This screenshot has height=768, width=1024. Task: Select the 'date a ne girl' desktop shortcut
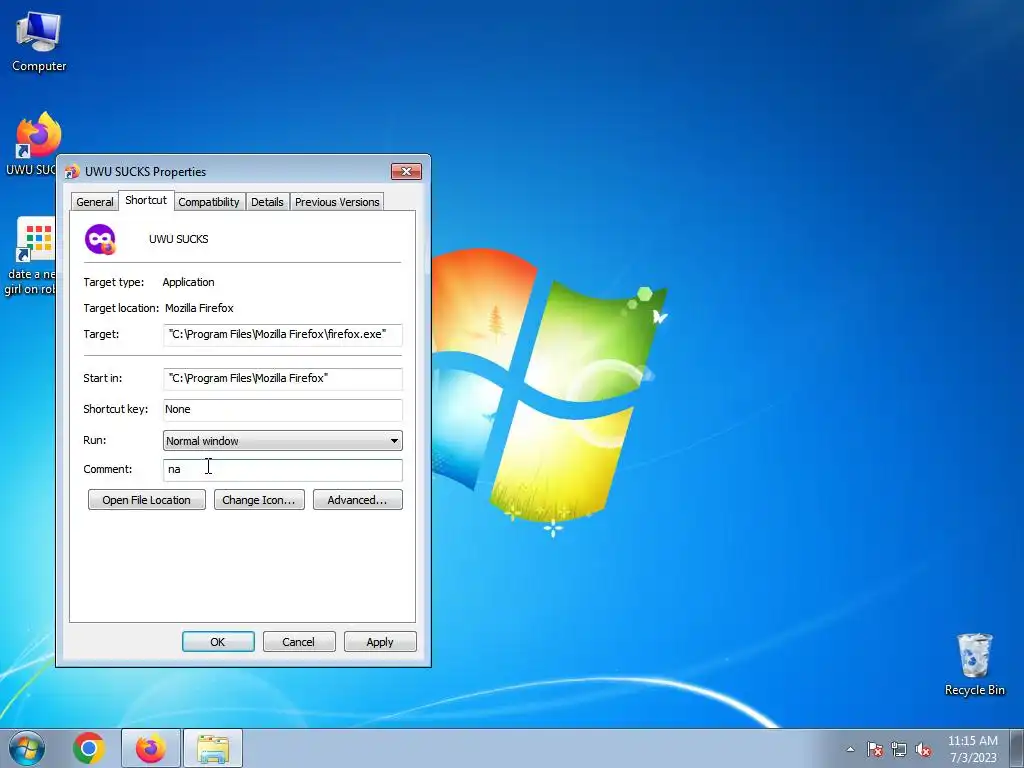pyautogui.click(x=31, y=256)
